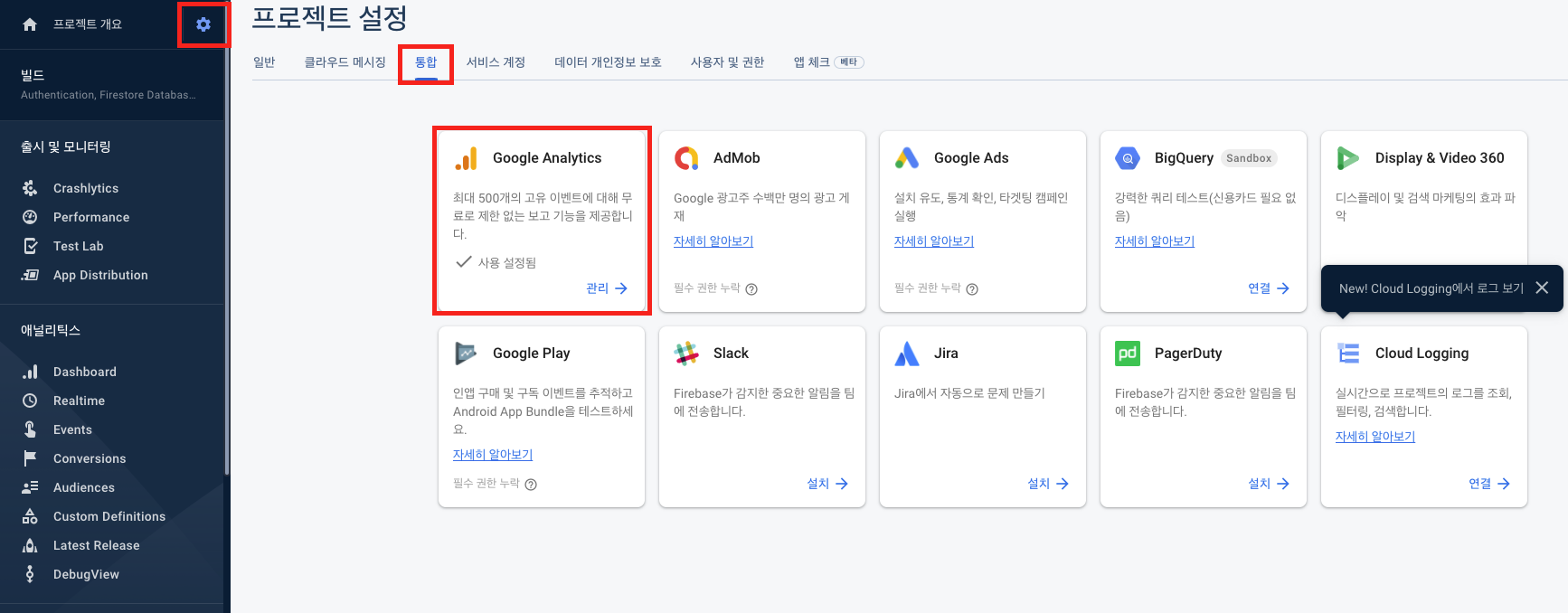Click the AdMob logo on card
1568x613 pixels.
tap(686, 158)
